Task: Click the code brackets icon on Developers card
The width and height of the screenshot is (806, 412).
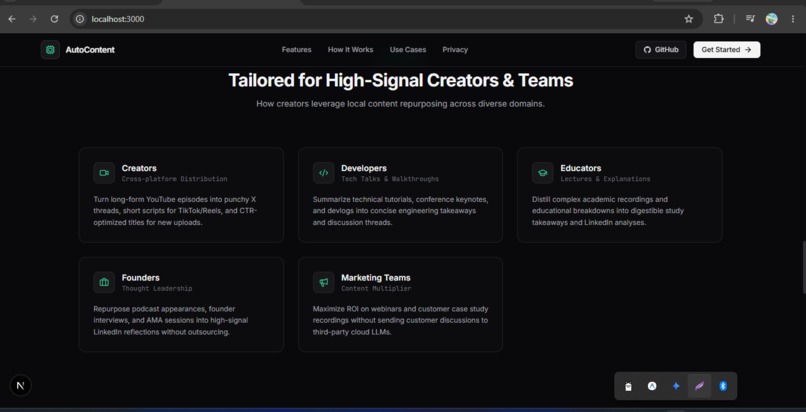Action: 323,173
